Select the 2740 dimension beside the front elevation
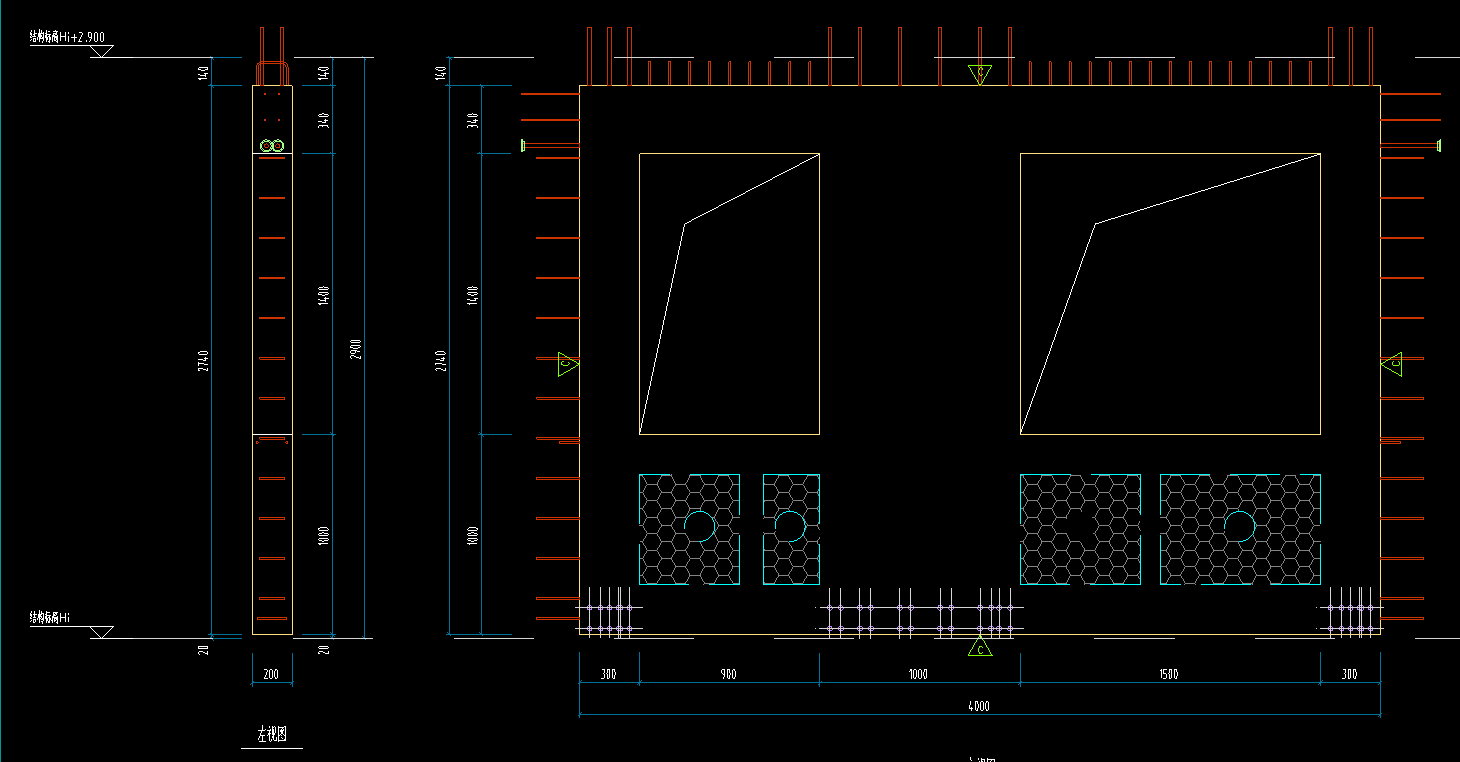The image size is (1460, 762). click(442, 360)
